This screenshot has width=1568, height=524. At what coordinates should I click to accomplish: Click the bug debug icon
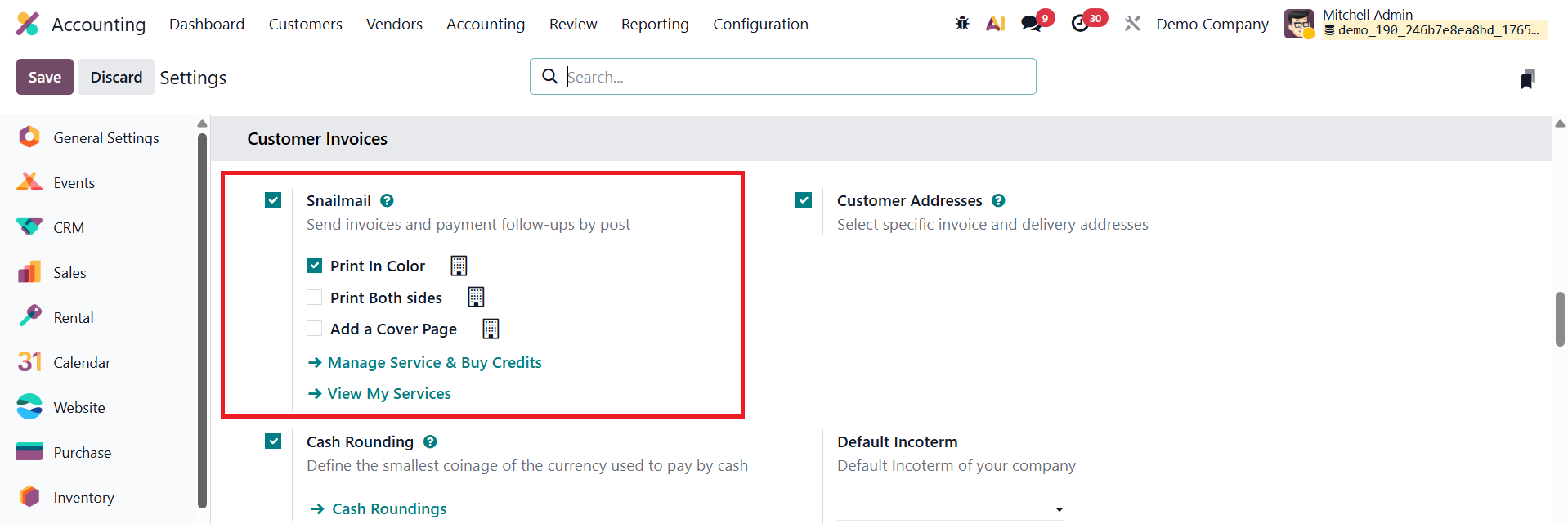click(962, 24)
